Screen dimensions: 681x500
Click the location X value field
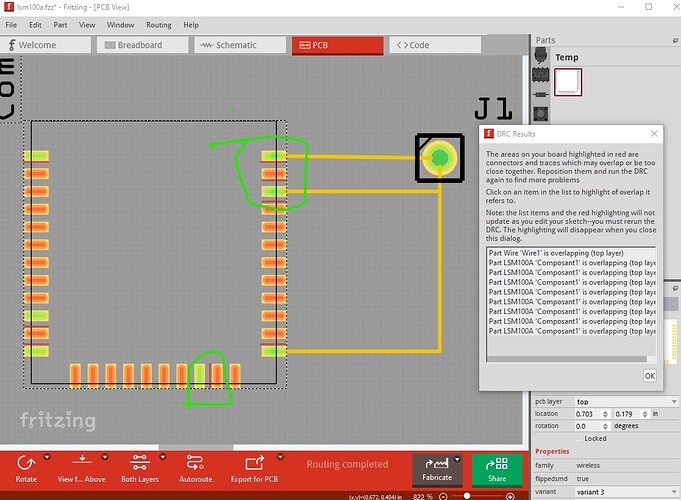(588, 414)
